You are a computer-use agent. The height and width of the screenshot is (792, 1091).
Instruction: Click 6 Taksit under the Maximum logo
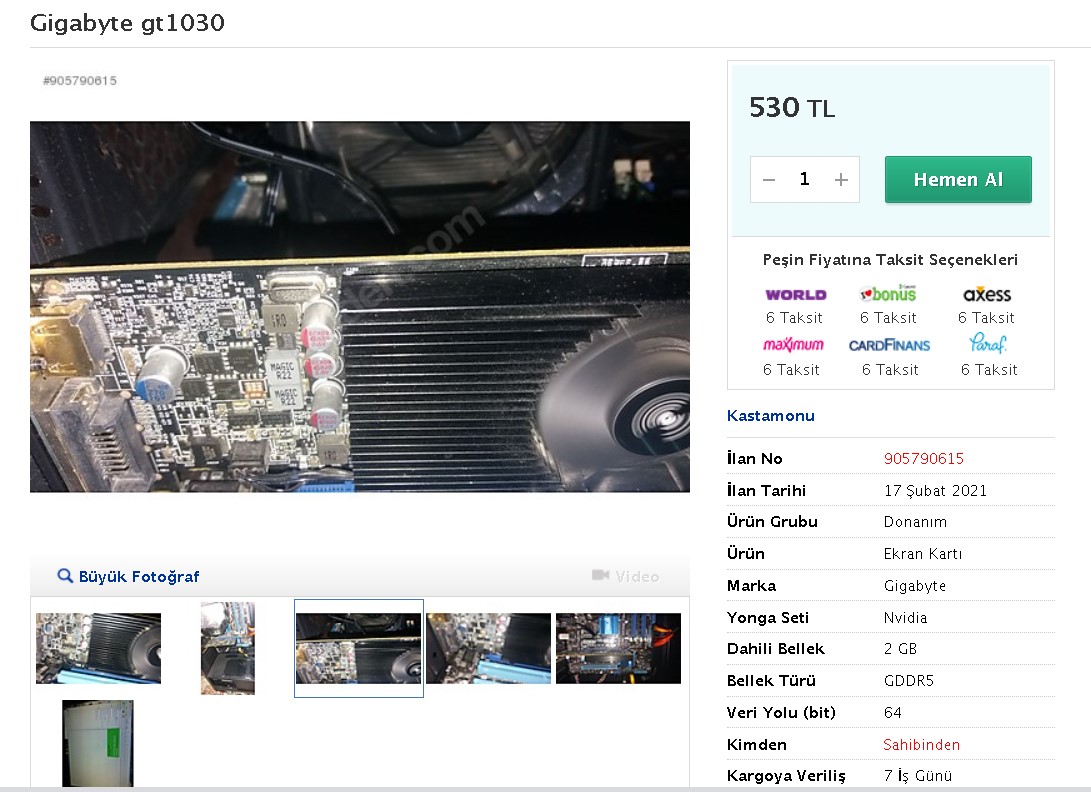point(791,370)
